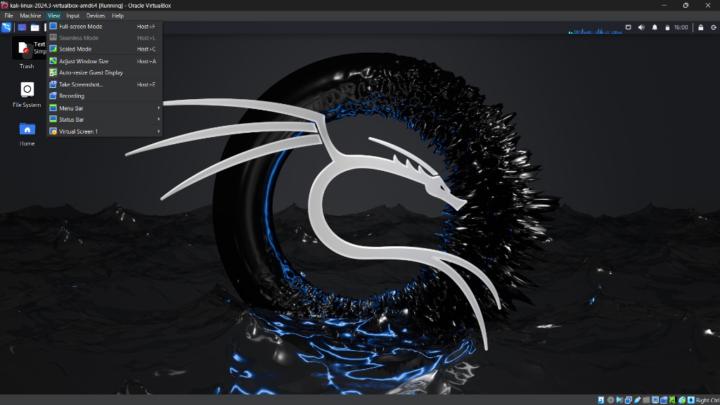Click the small lock beside the clock
This screenshot has height=405, width=720.
pyautogui.click(x=667, y=28)
